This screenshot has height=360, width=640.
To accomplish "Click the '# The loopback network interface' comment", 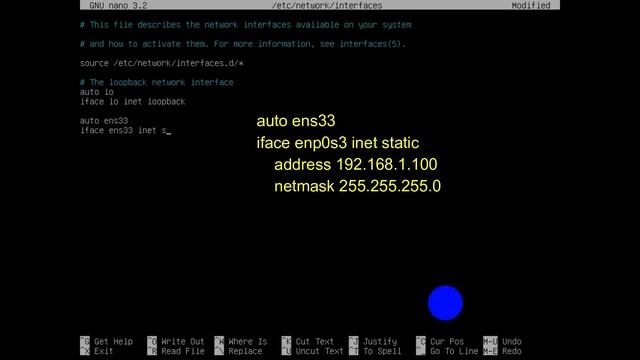I will point(157,82).
